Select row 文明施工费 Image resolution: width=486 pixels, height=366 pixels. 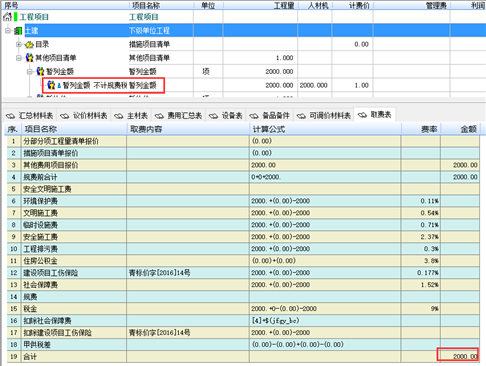pyautogui.click(x=243, y=213)
